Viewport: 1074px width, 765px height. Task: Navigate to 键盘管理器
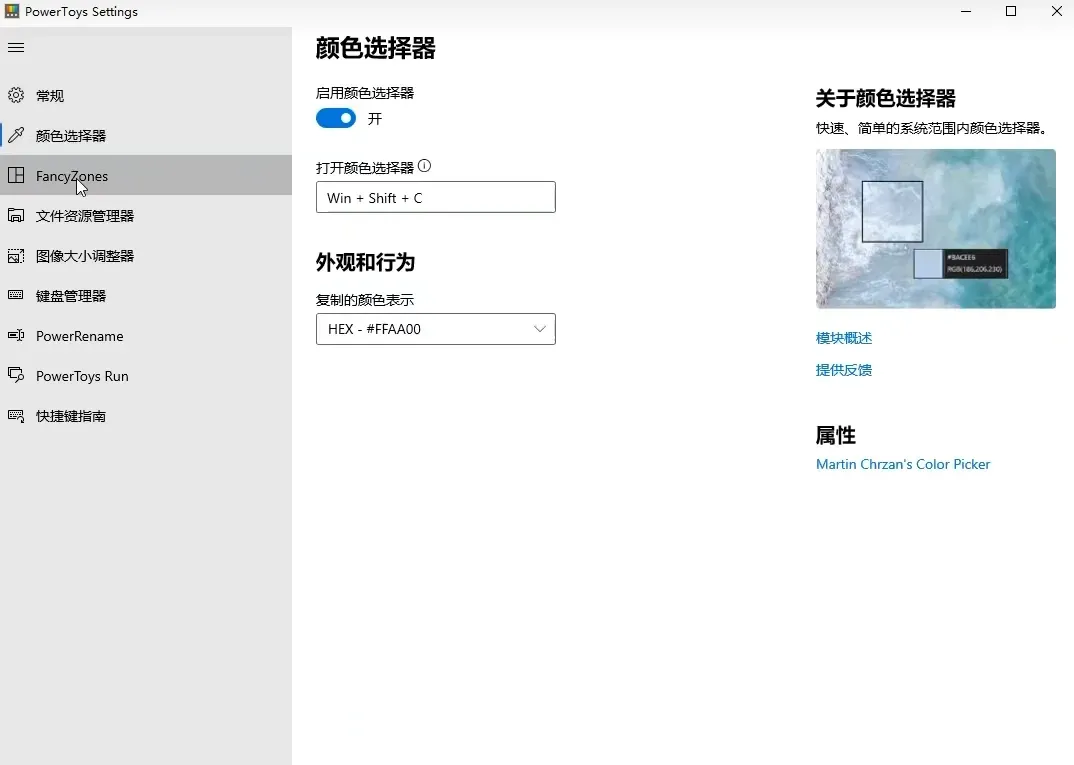pyautogui.click(x=146, y=295)
